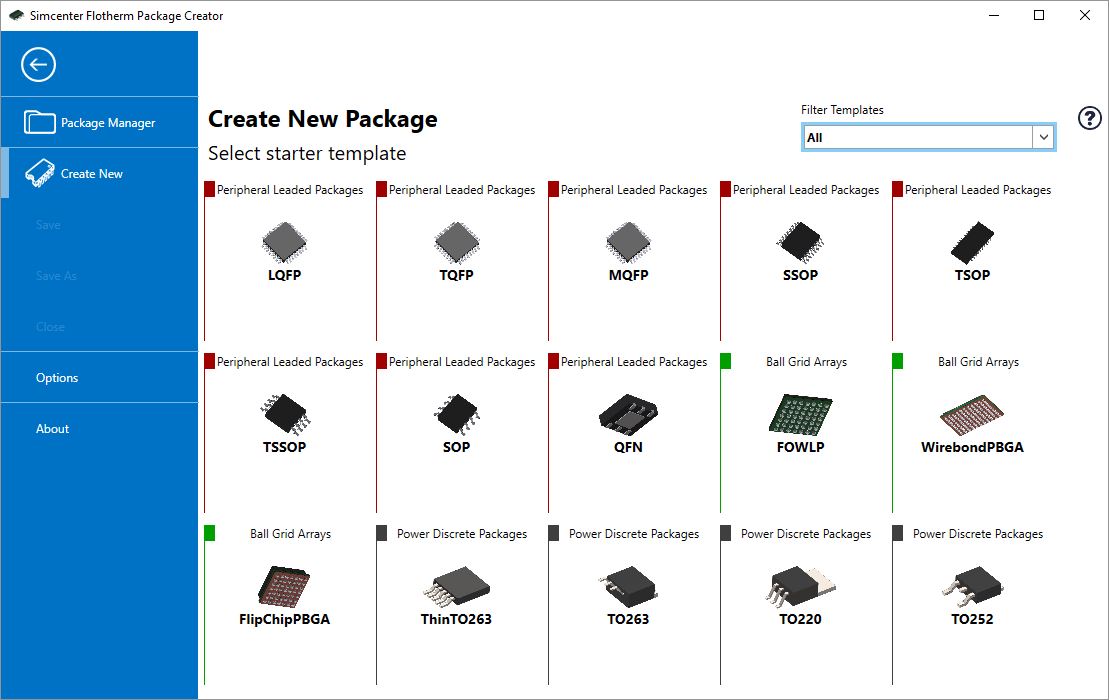
Task: Click the Simcenter Flotherm title bar app icon
Action: pyautogui.click(x=16, y=16)
